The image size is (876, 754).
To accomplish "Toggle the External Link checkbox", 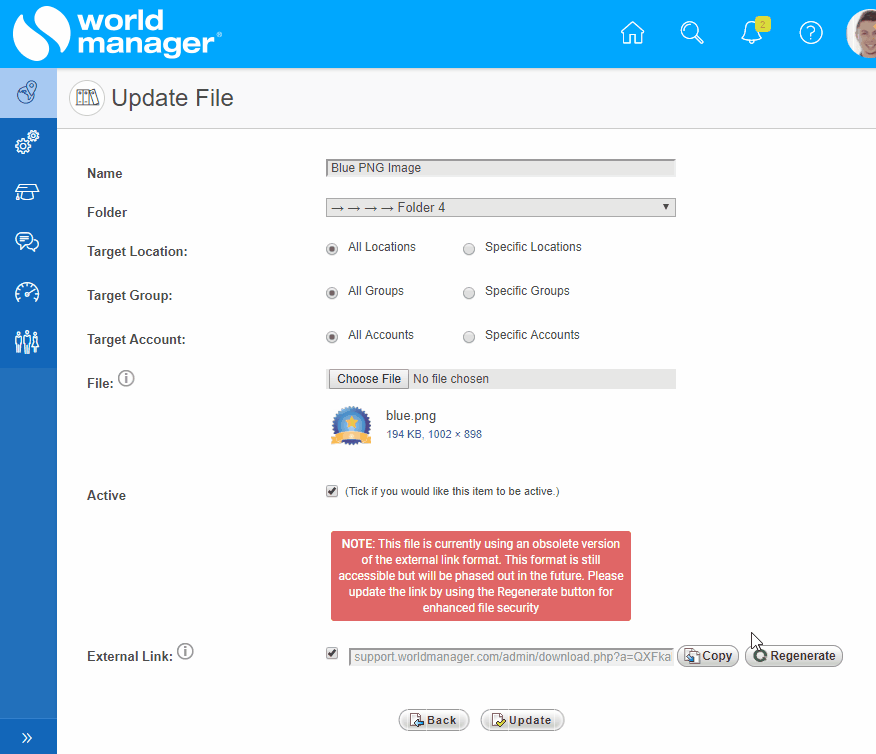I will (332, 653).
